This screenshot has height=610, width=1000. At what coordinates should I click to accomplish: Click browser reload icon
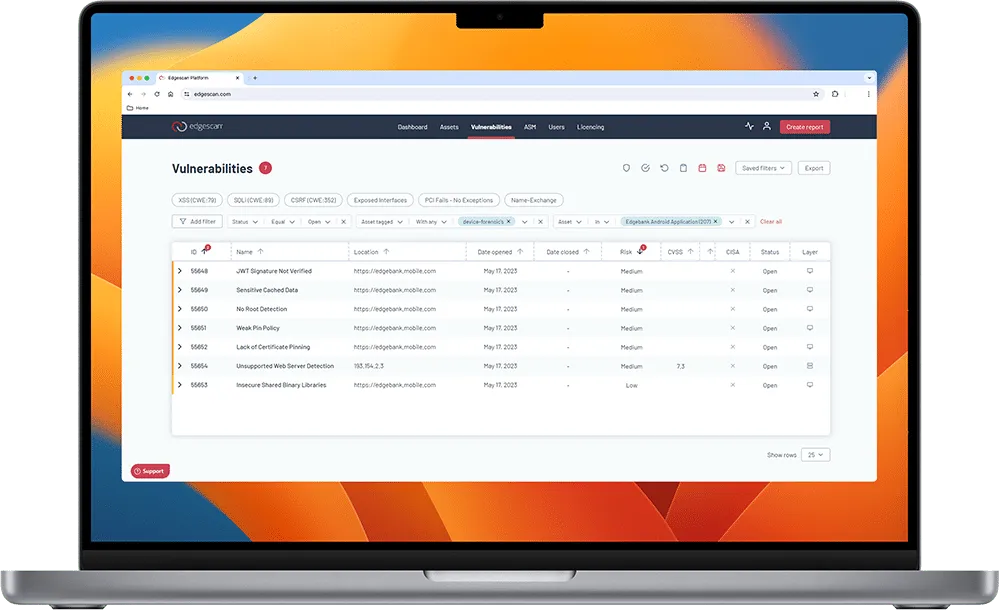pyautogui.click(x=157, y=94)
